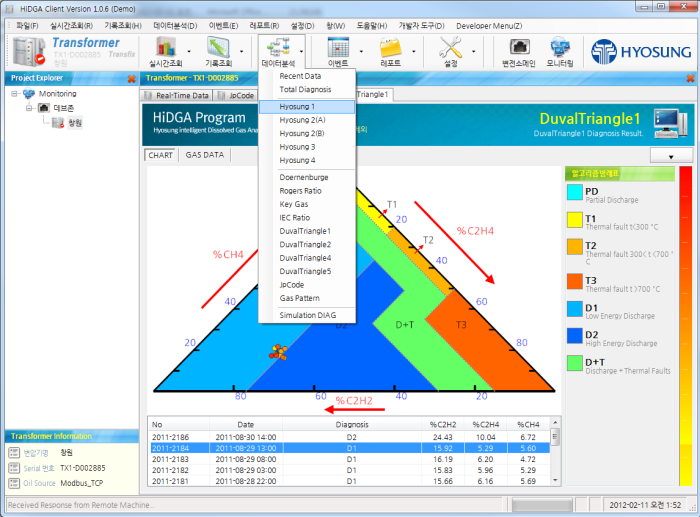Open the dropdown arrow beside 레포트
The height and width of the screenshot is (517, 700).
tap(413, 51)
